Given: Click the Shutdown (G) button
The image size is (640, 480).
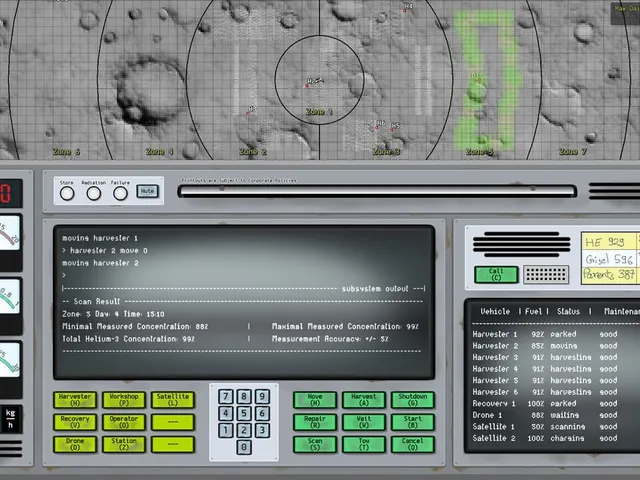Looking at the screenshot, I should (x=413, y=400).
